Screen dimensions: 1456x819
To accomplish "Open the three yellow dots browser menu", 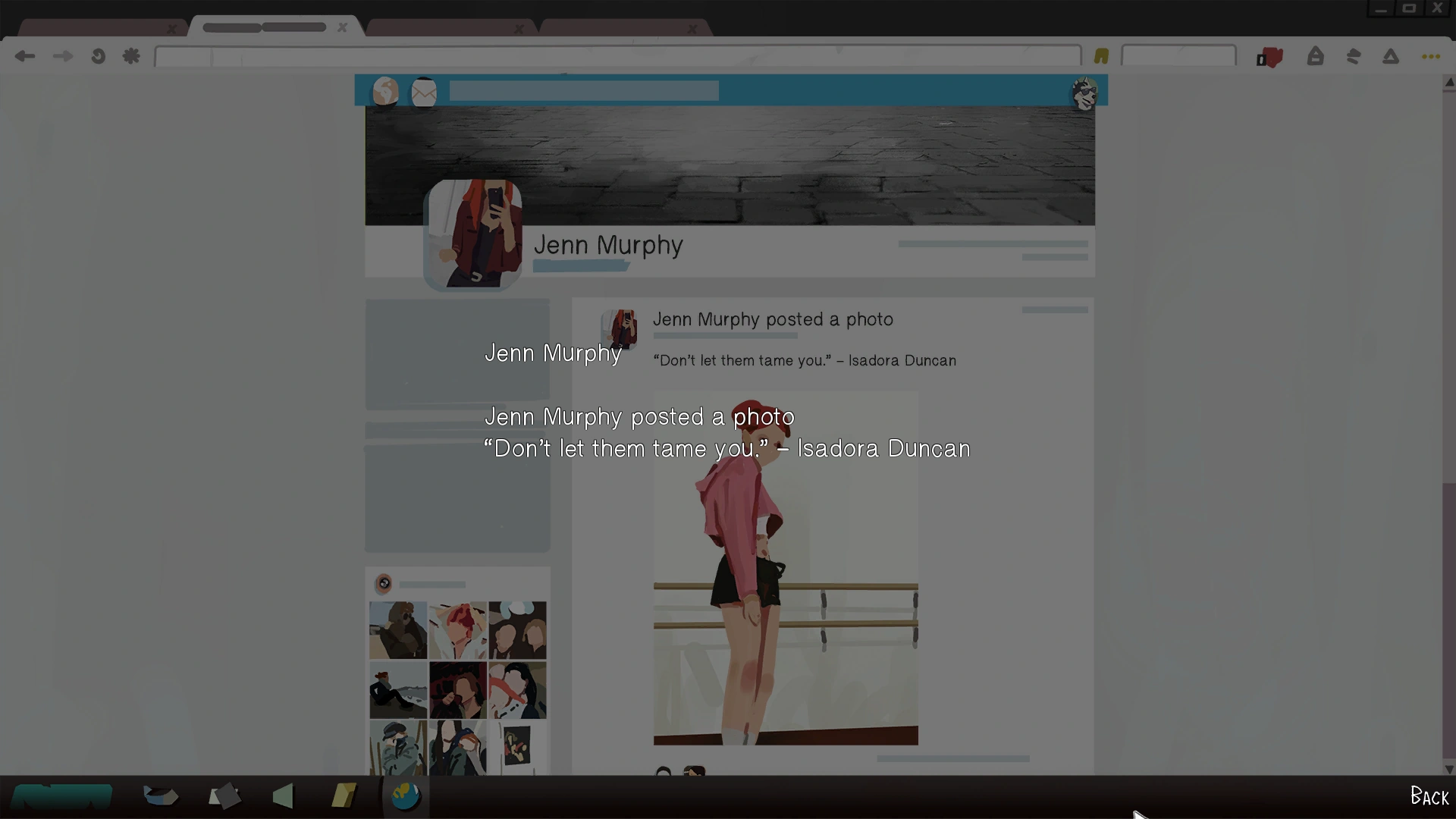I will point(1430,57).
